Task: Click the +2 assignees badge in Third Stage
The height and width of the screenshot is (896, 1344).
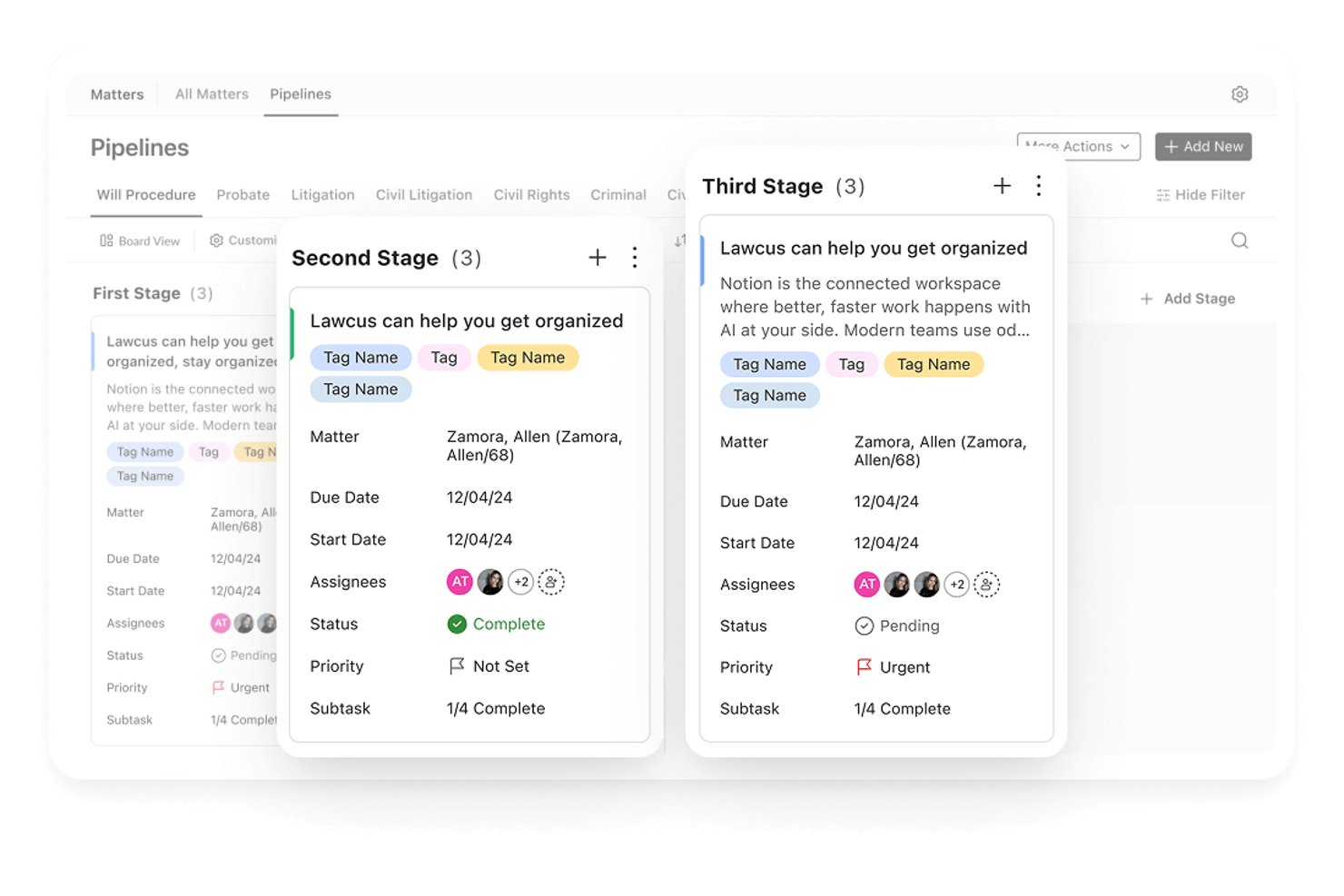Action: click(957, 585)
